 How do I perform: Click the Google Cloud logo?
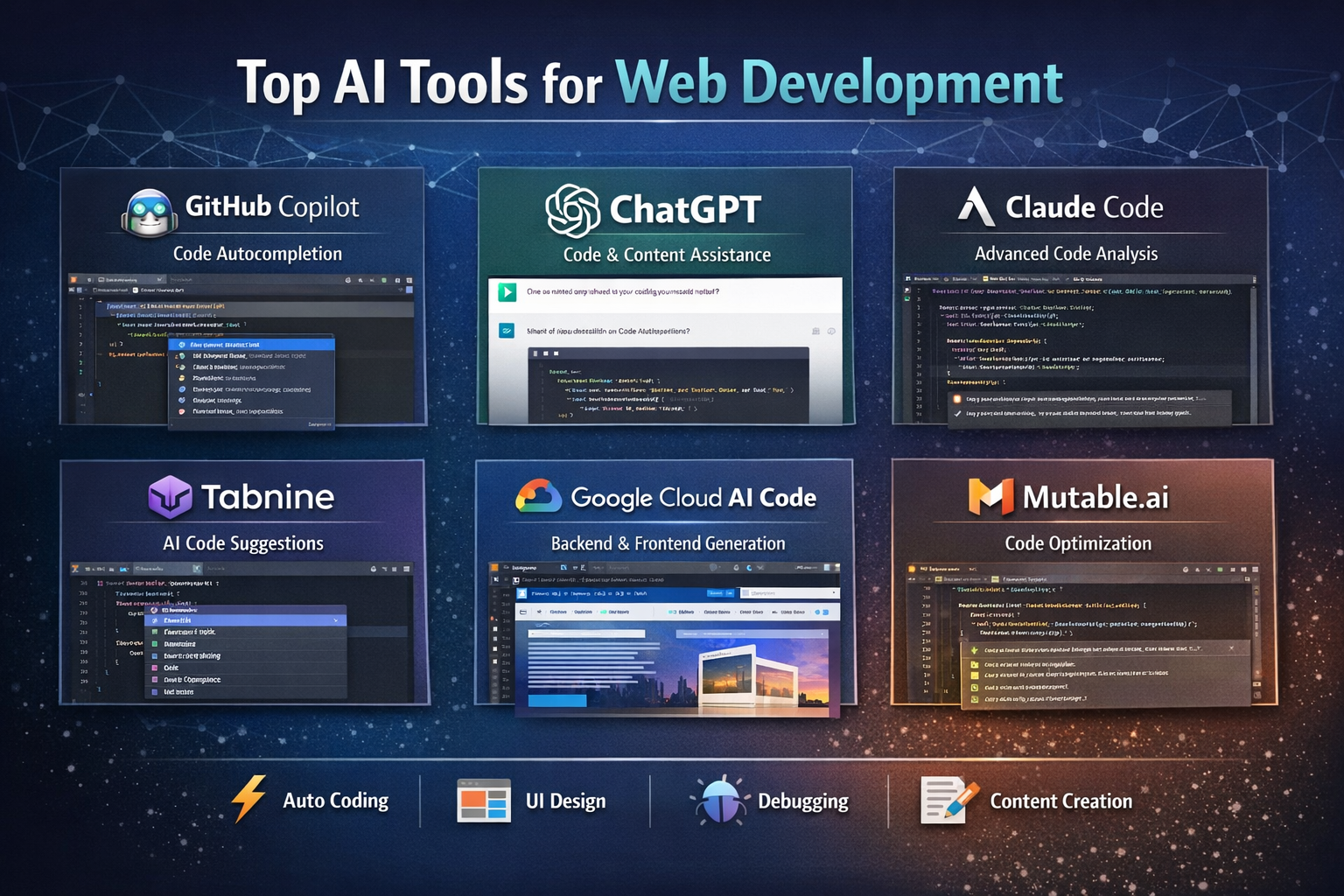coord(538,497)
